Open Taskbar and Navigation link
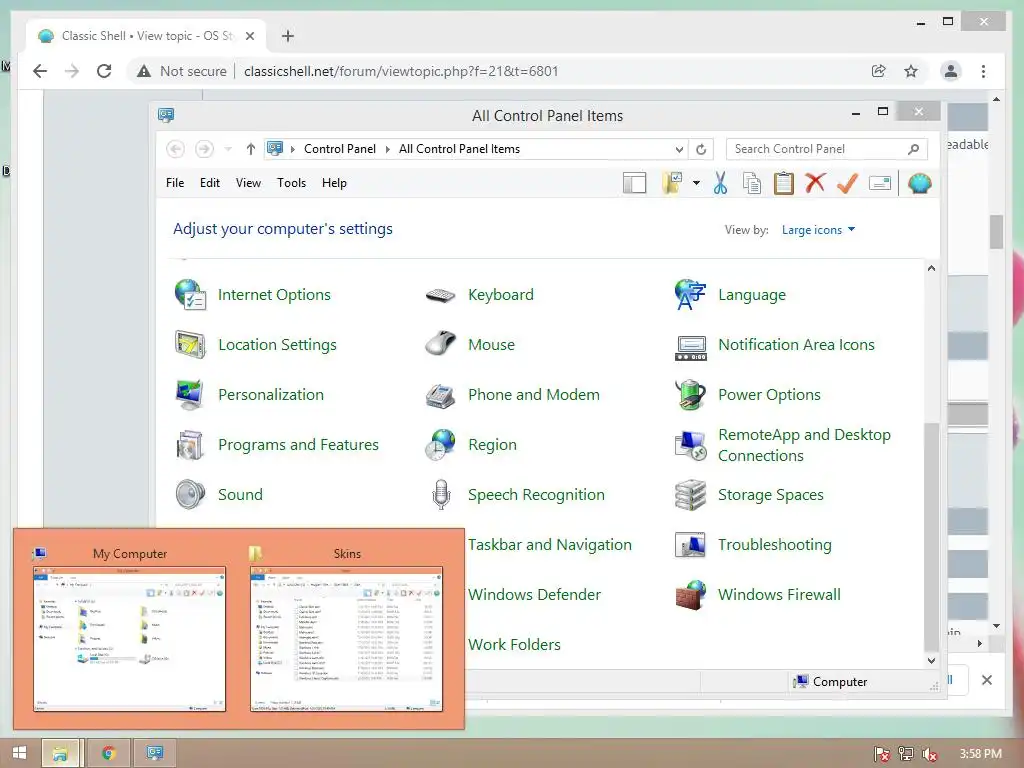Image resolution: width=1024 pixels, height=768 pixels. (x=549, y=545)
